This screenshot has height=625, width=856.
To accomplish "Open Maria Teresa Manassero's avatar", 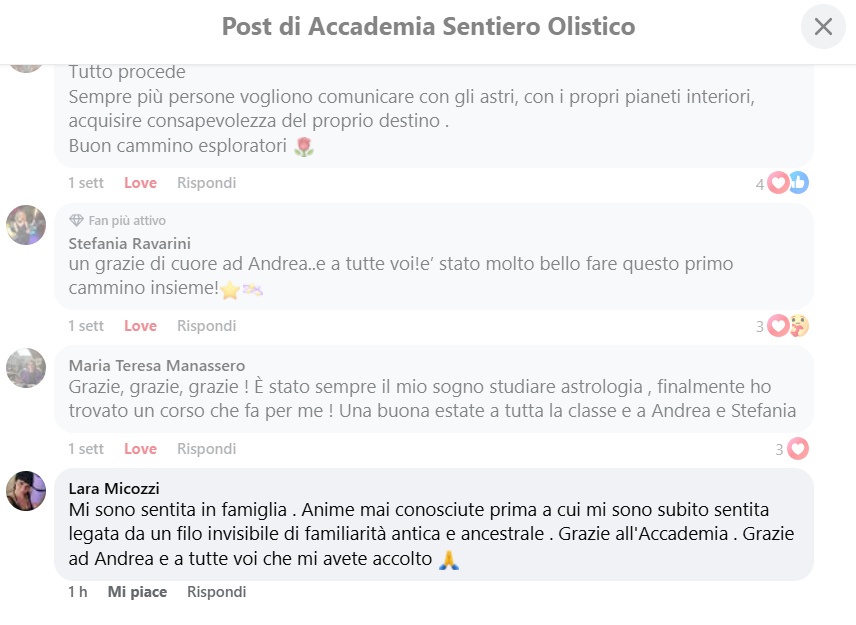I will tap(26, 368).
